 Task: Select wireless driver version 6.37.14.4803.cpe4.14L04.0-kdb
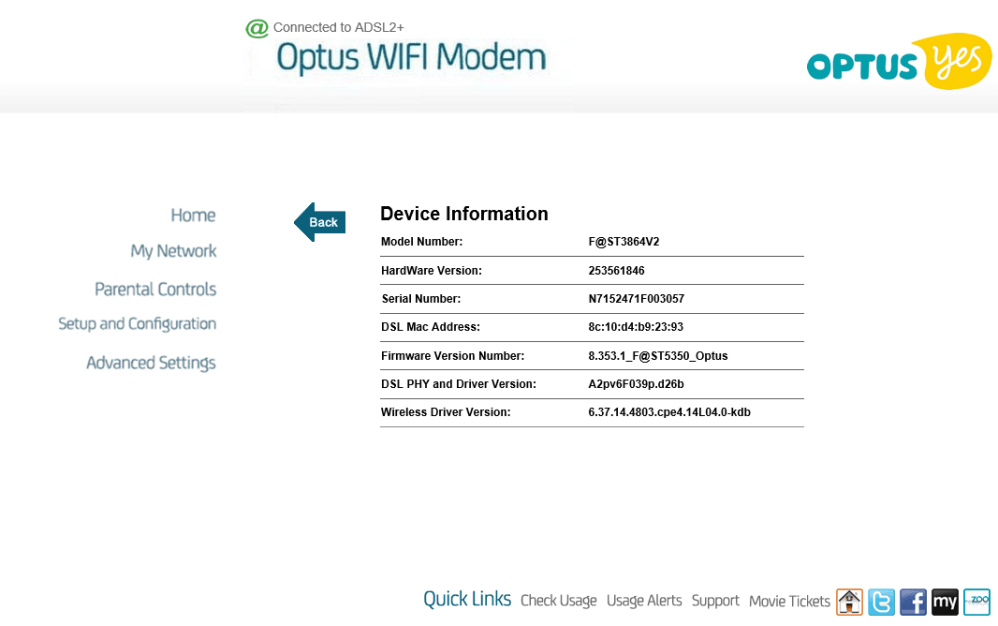pyautogui.click(x=670, y=412)
